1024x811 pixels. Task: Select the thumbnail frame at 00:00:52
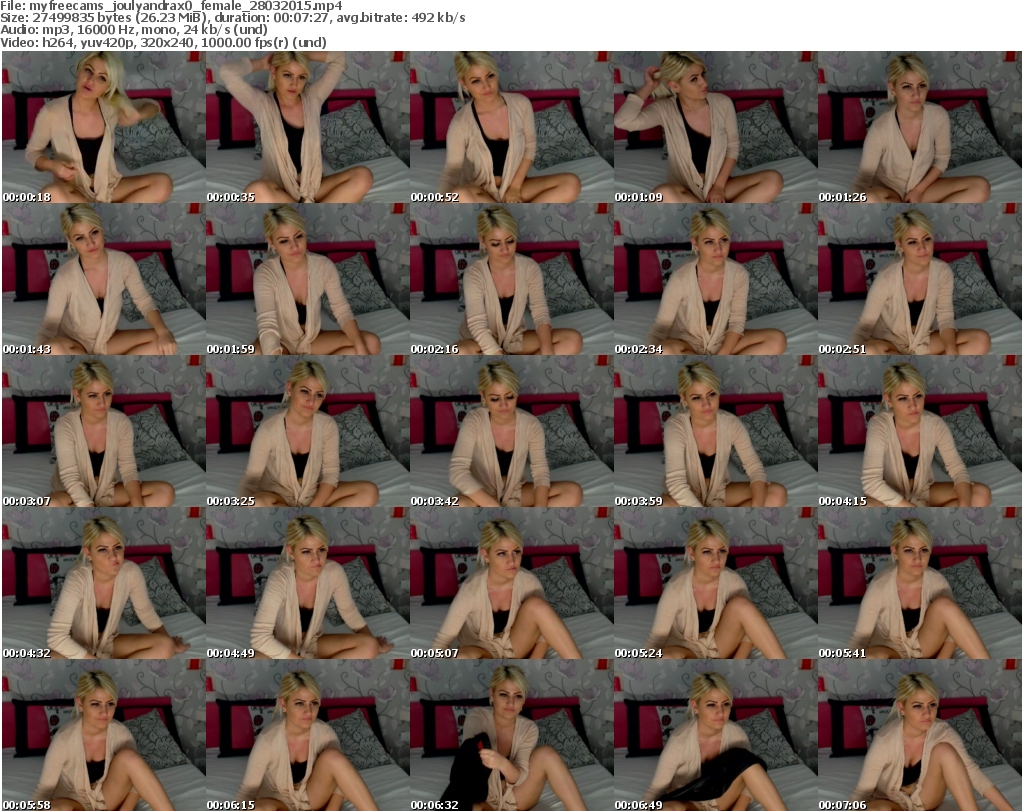pos(511,127)
